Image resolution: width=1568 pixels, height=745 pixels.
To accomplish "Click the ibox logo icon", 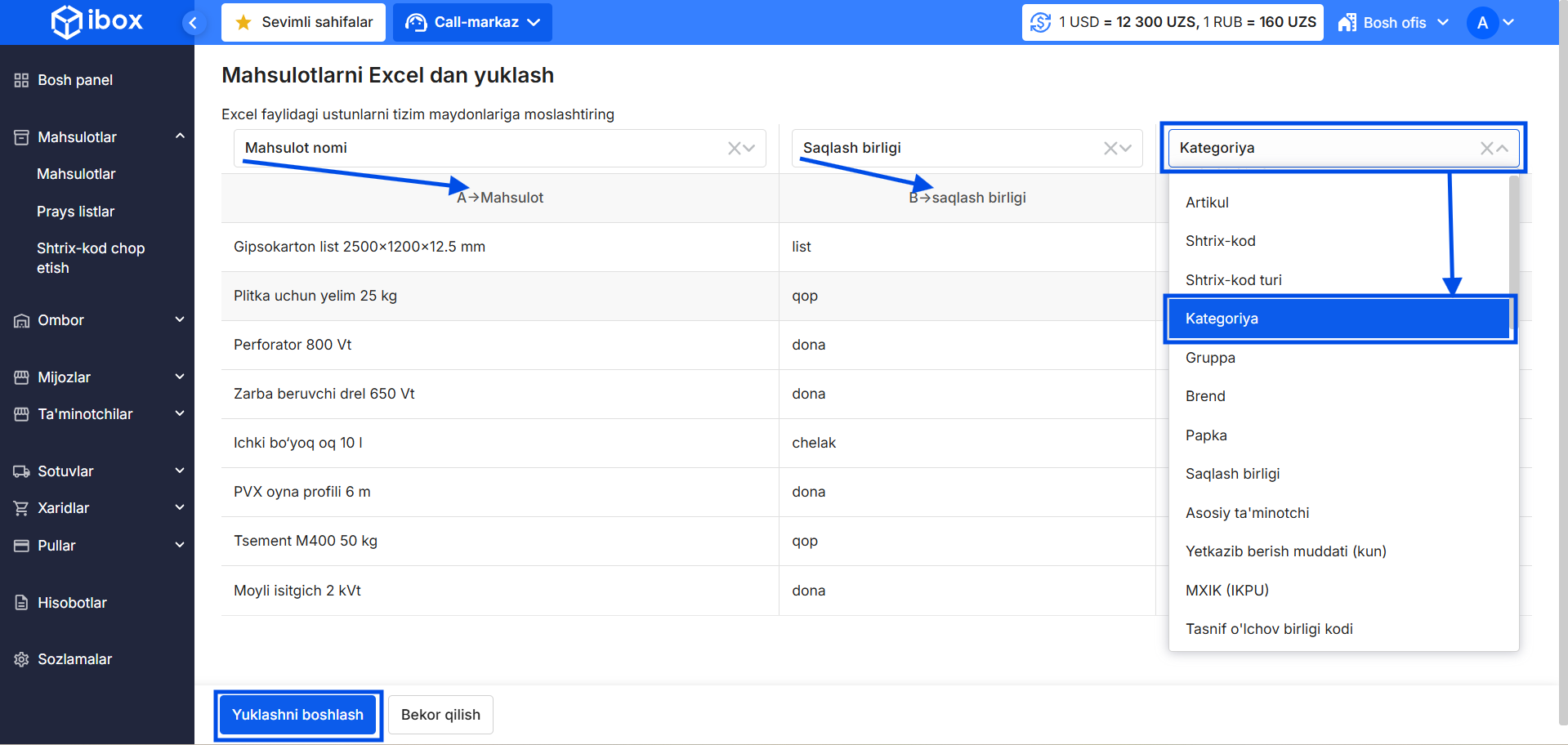I will pyautogui.click(x=66, y=22).
